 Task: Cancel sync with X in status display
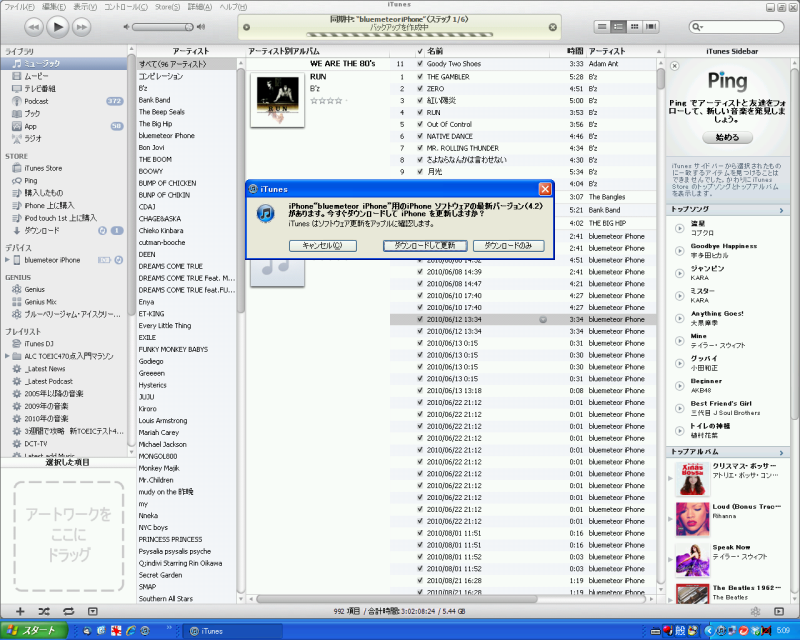click(553, 27)
